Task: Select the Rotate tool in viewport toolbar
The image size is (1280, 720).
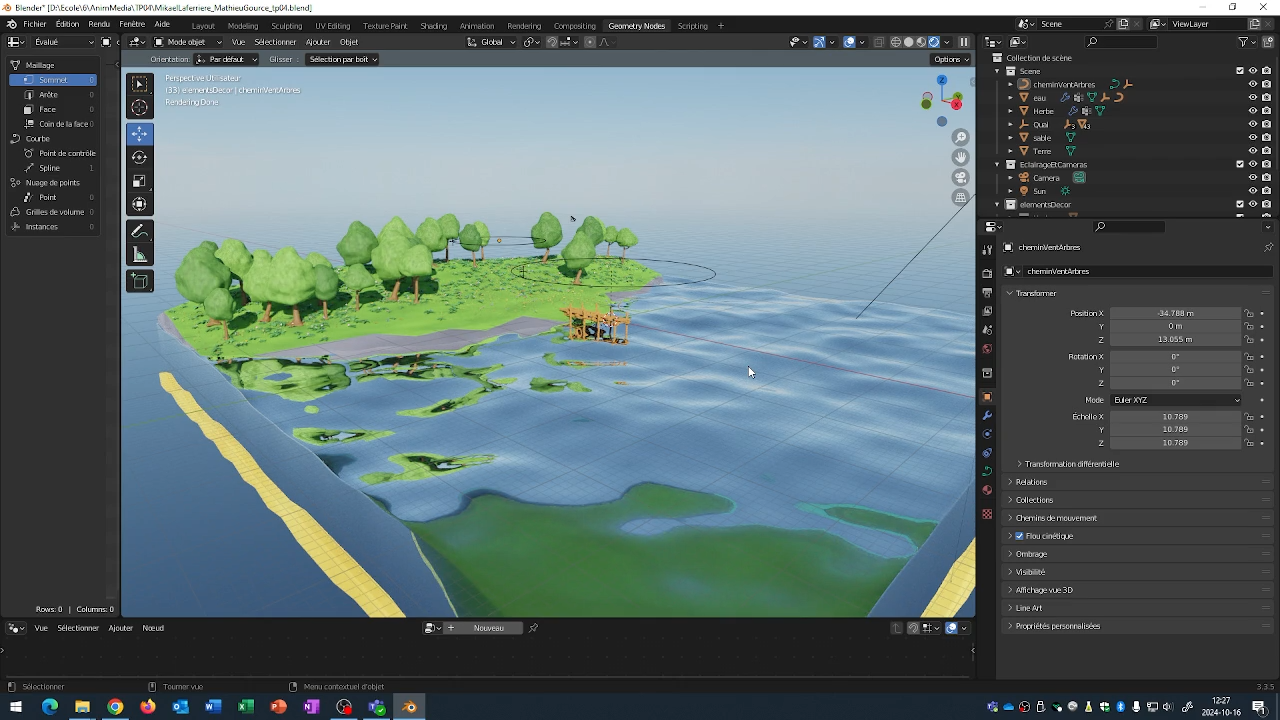Action: [140, 157]
